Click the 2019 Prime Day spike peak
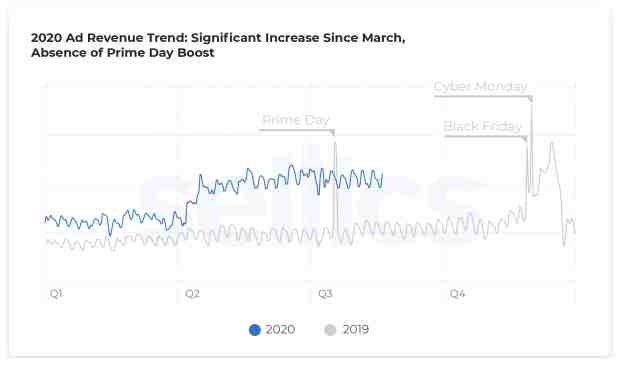 point(335,143)
